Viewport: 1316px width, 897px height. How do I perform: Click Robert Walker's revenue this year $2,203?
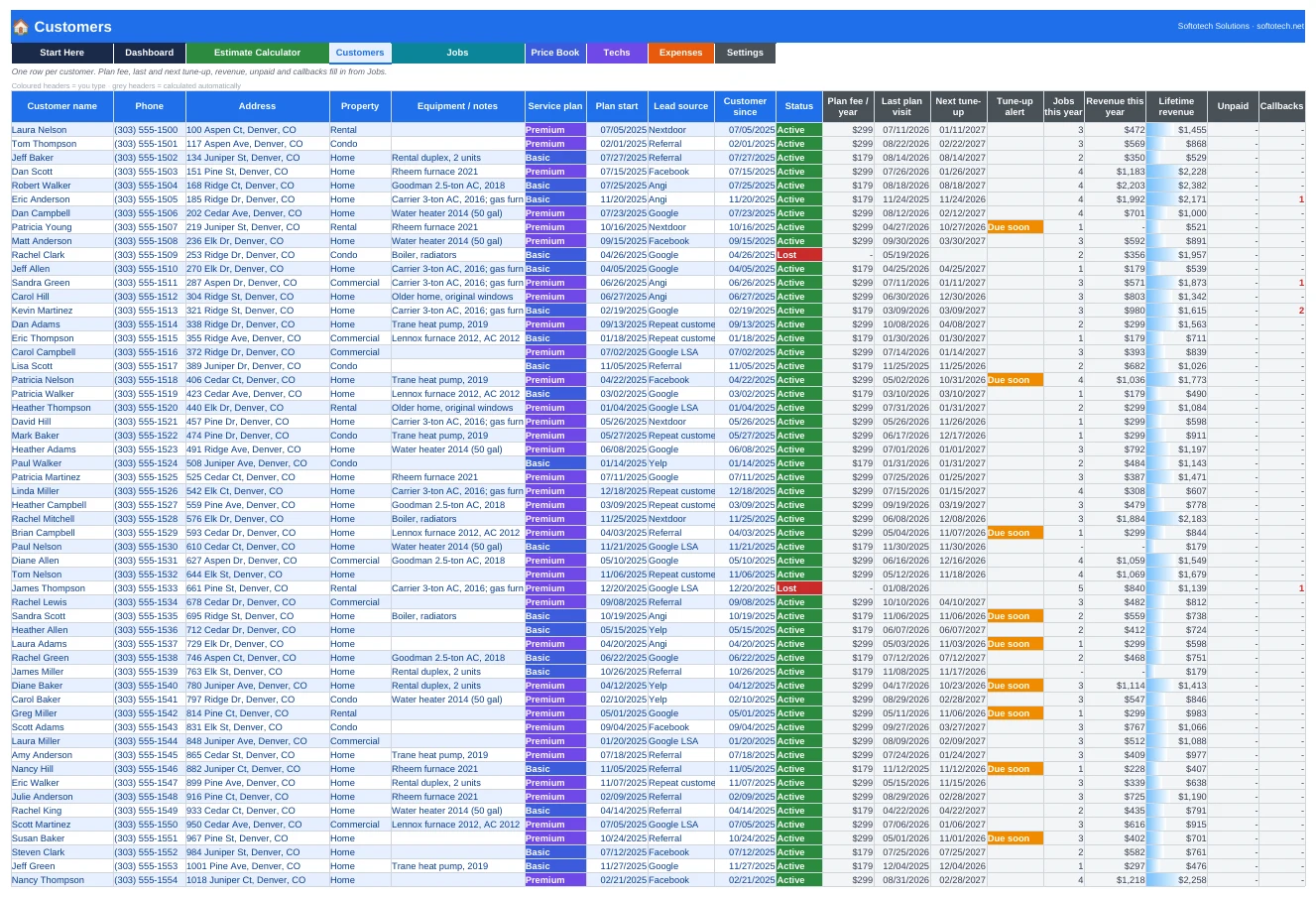pyautogui.click(x=1115, y=186)
